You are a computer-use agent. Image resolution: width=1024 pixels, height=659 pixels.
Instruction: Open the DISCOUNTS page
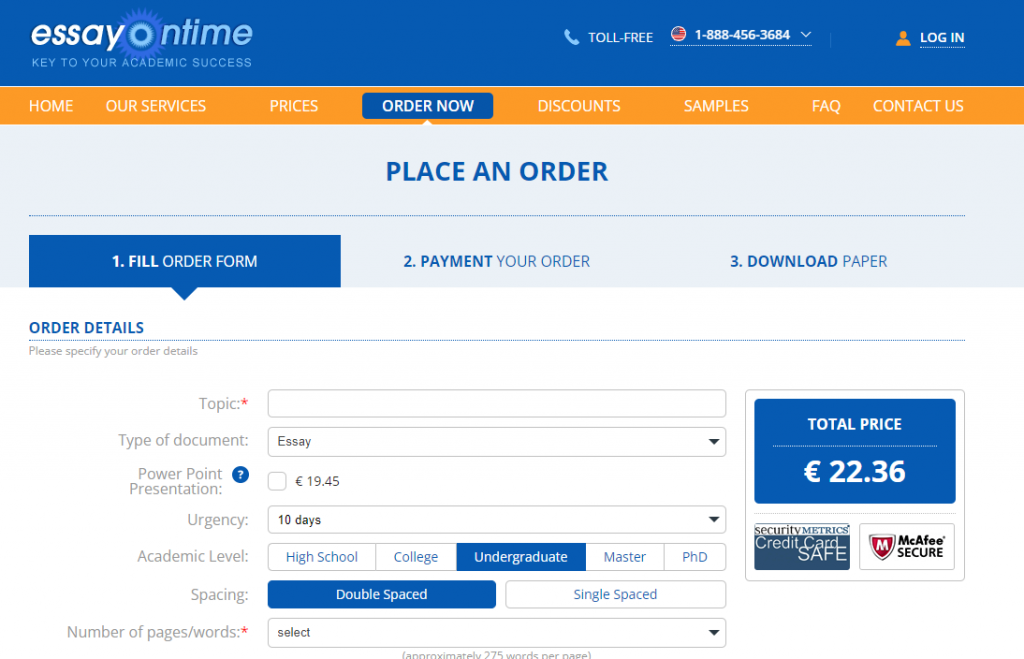coord(579,106)
